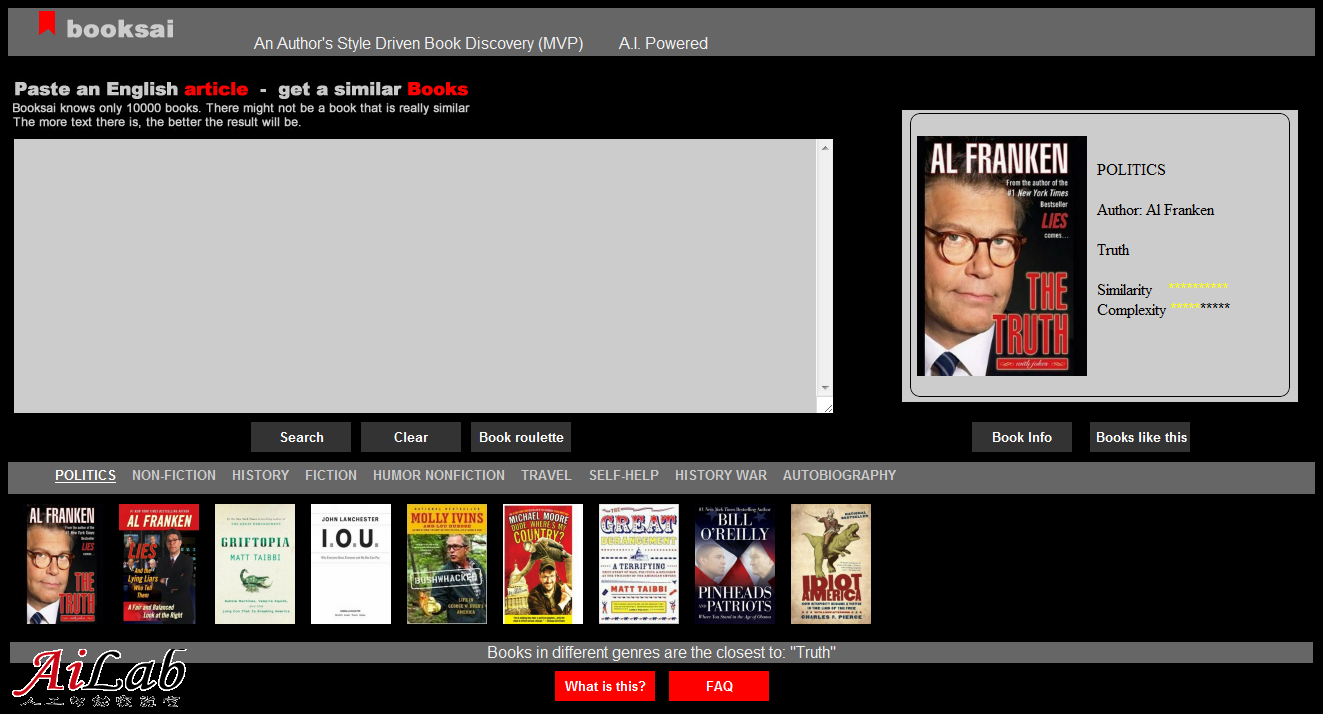This screenshot has width=1323, height=714.
Task: Switch to the FICTION genre tab
Action: click(331, 475)
